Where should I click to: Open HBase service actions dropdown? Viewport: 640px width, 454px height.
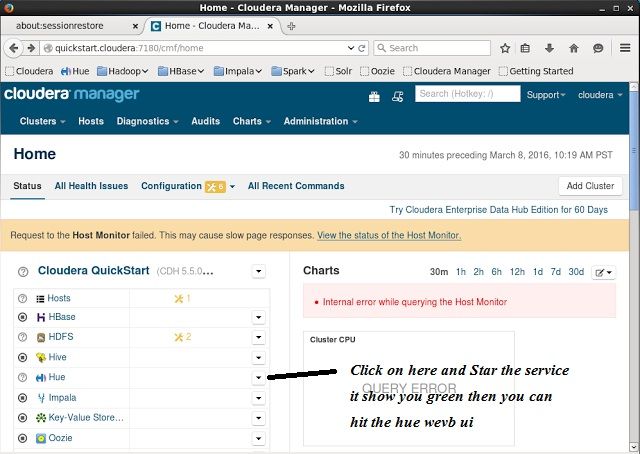[x=258, y=317]
